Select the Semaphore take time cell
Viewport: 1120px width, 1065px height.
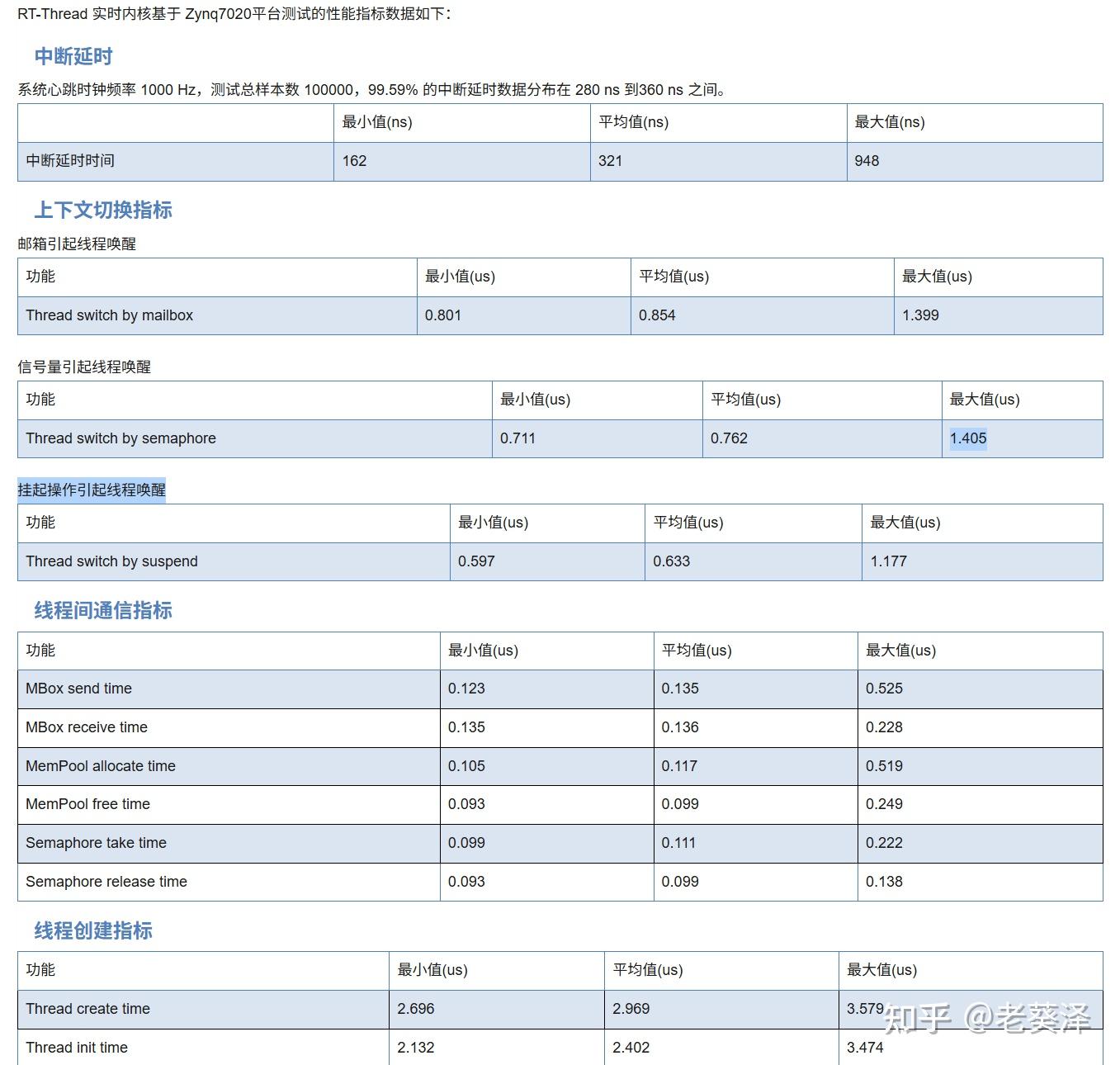click(x=95, y=843)
